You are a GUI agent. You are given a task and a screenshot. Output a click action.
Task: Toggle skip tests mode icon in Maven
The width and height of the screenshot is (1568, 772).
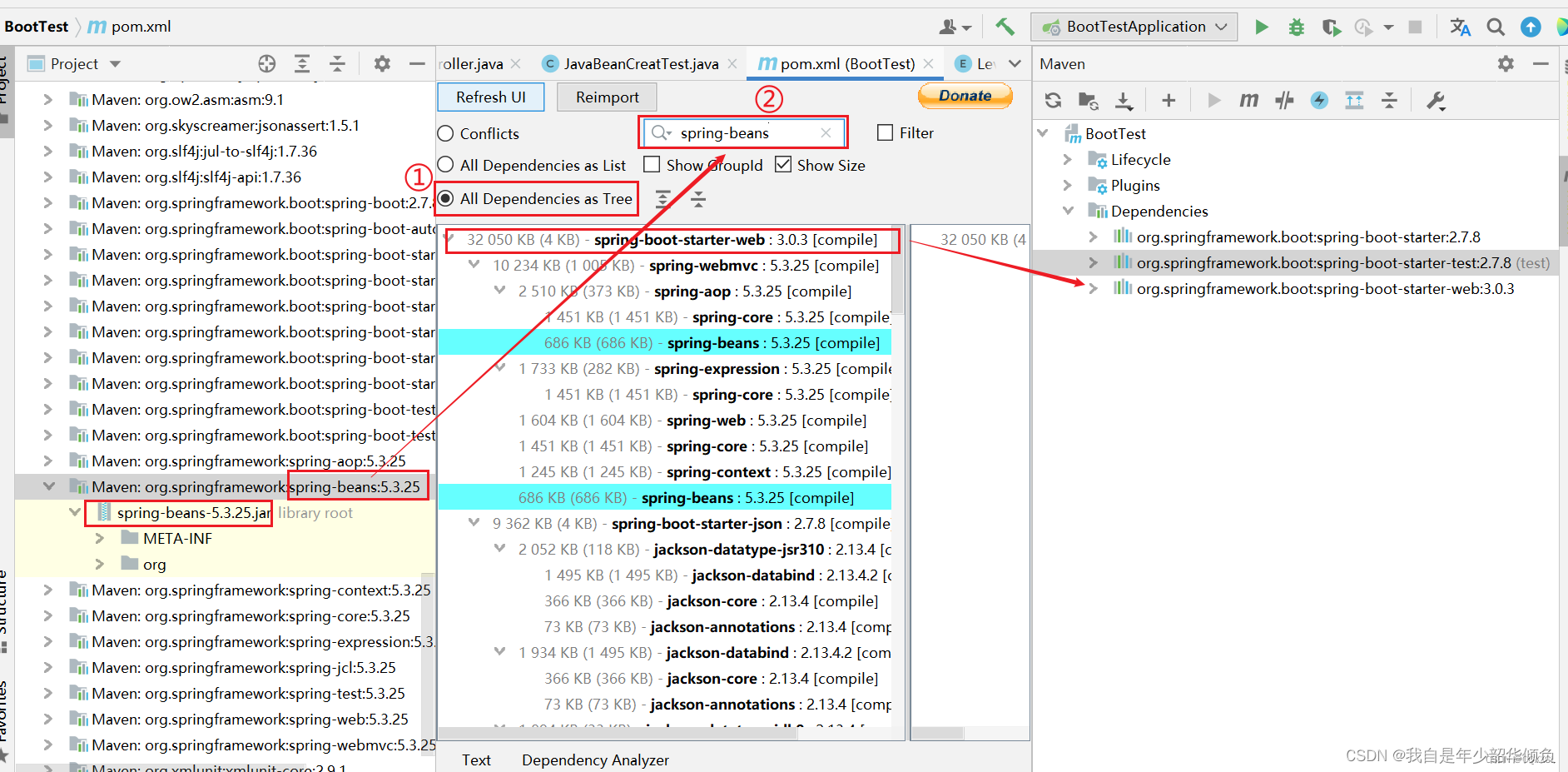point(1284,100)
